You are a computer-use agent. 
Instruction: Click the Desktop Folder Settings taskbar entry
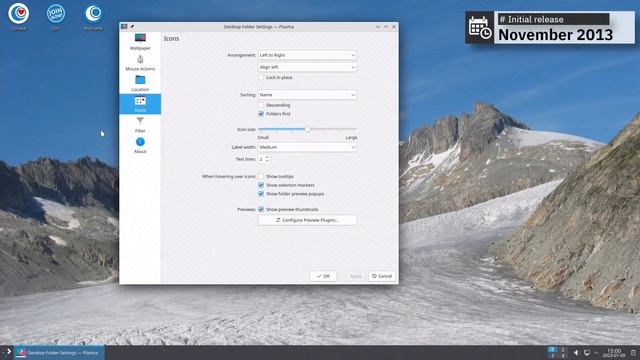point(60,353)
